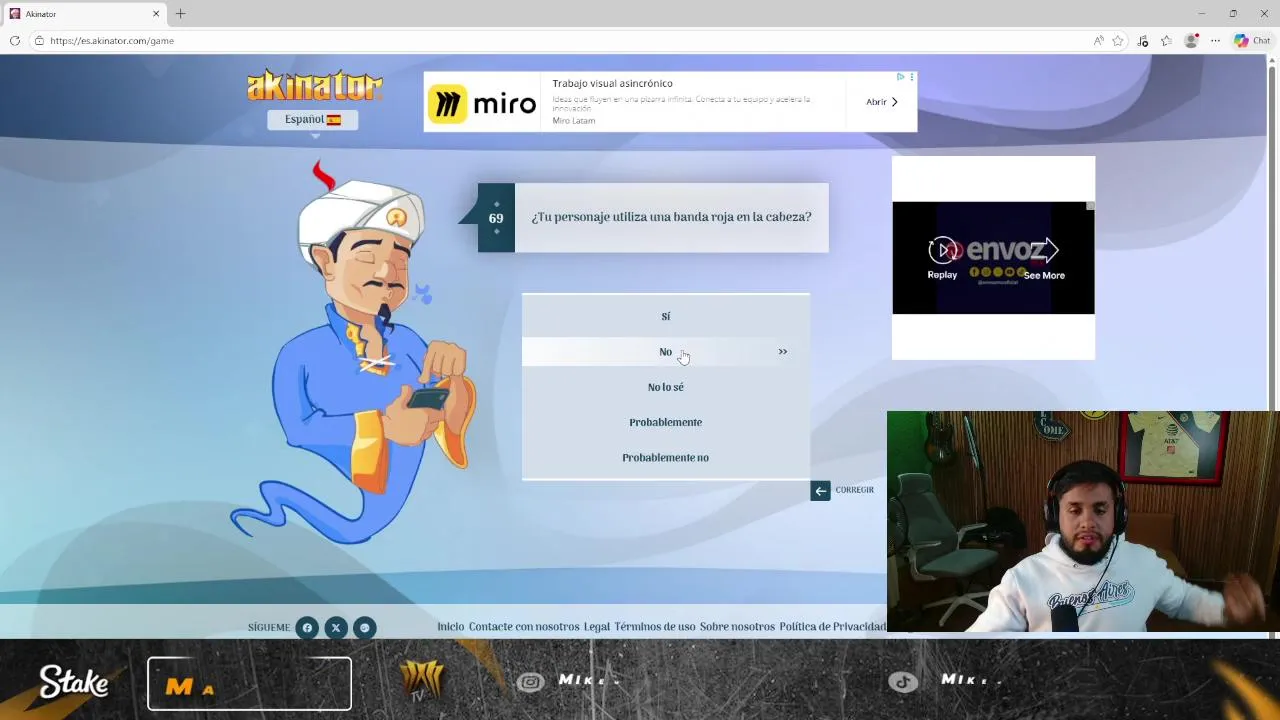Viewport: 1280px width, 720px height.
Task: Click the SÍGUEME label
Action: click(x=269, y=628)
